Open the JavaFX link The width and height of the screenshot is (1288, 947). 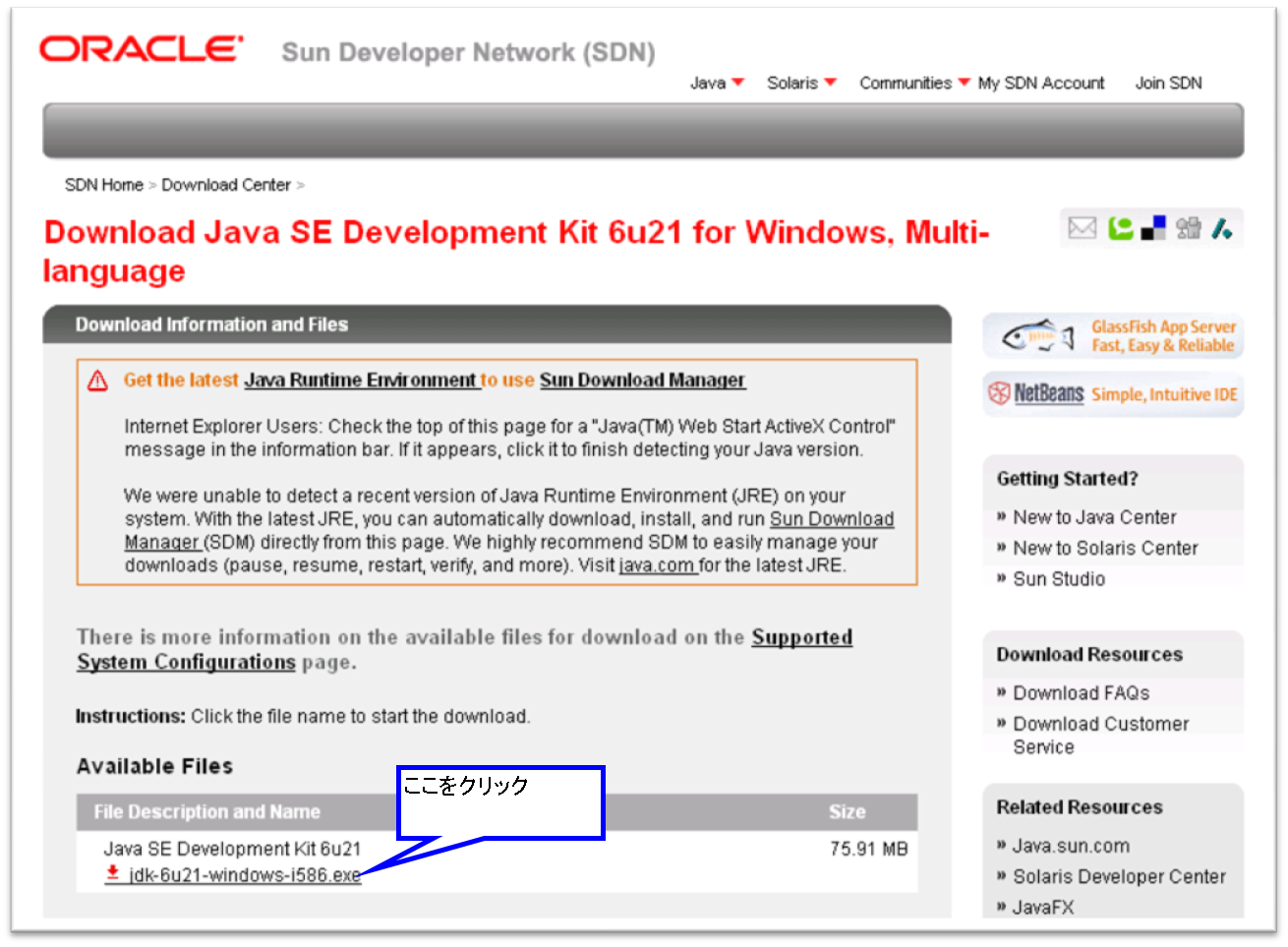(x=1043, y=907)
